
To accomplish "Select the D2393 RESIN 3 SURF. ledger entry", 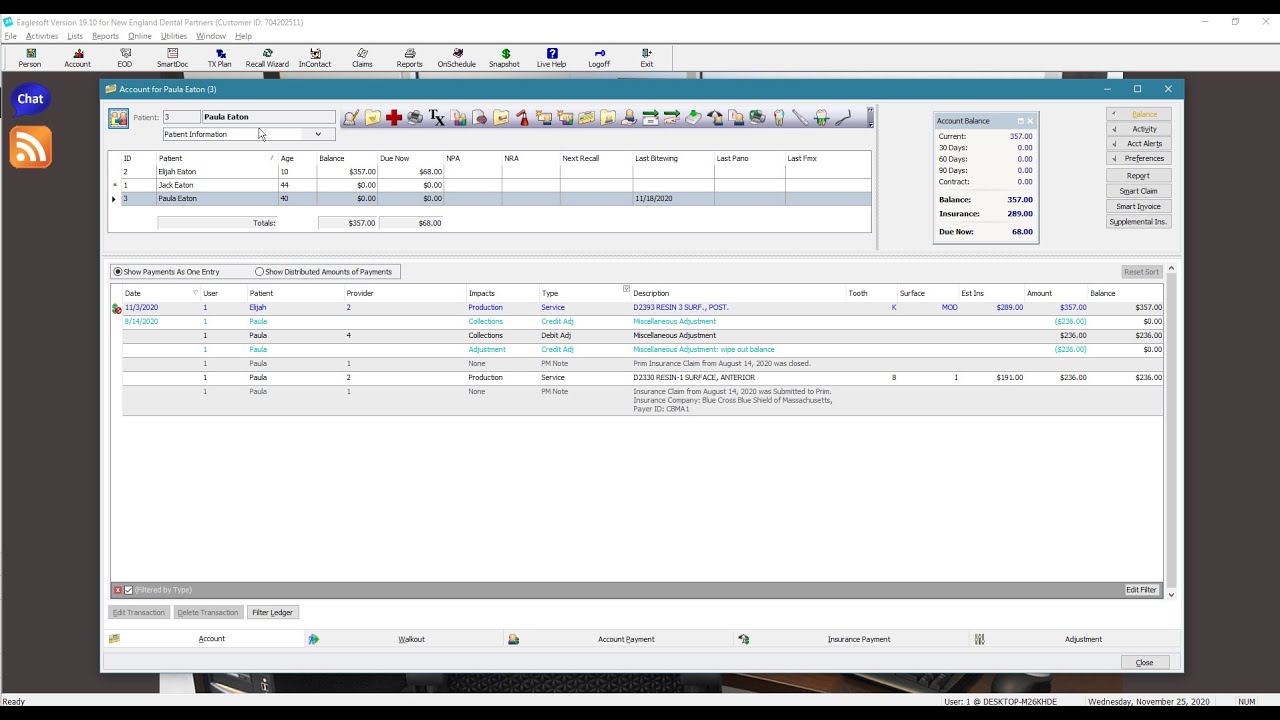I will pyautogui.click(x=637, y=308).
